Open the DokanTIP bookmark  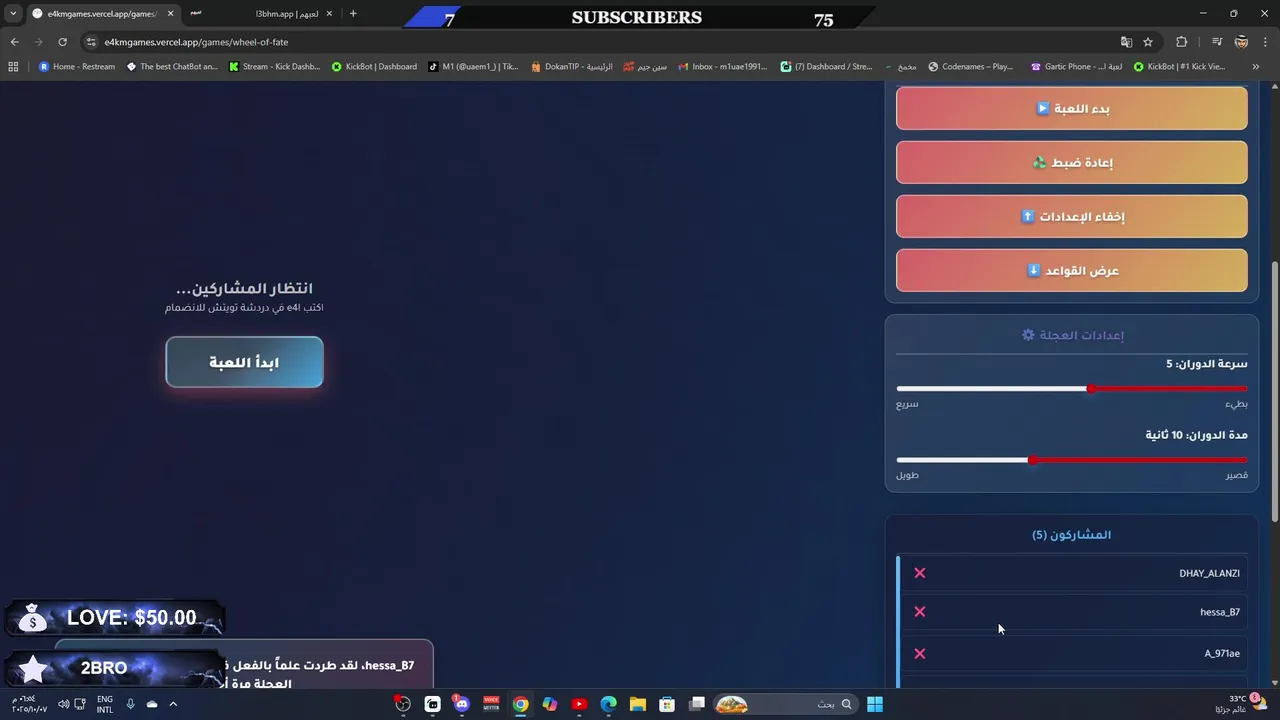click(x=572, y=67)
